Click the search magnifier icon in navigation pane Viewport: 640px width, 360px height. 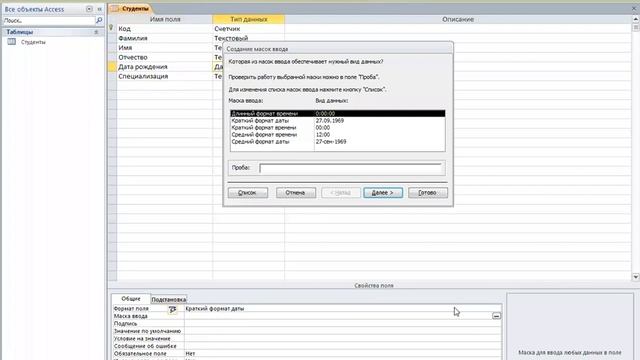pos(99,20)
